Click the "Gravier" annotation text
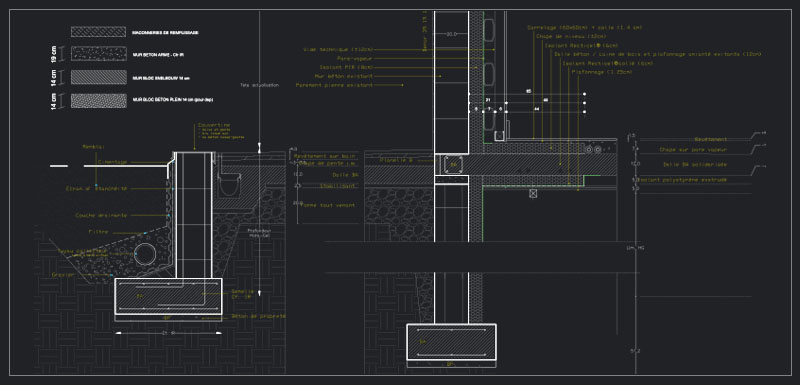The width and height of the screenshot is (800, 385). pos(63,274)
